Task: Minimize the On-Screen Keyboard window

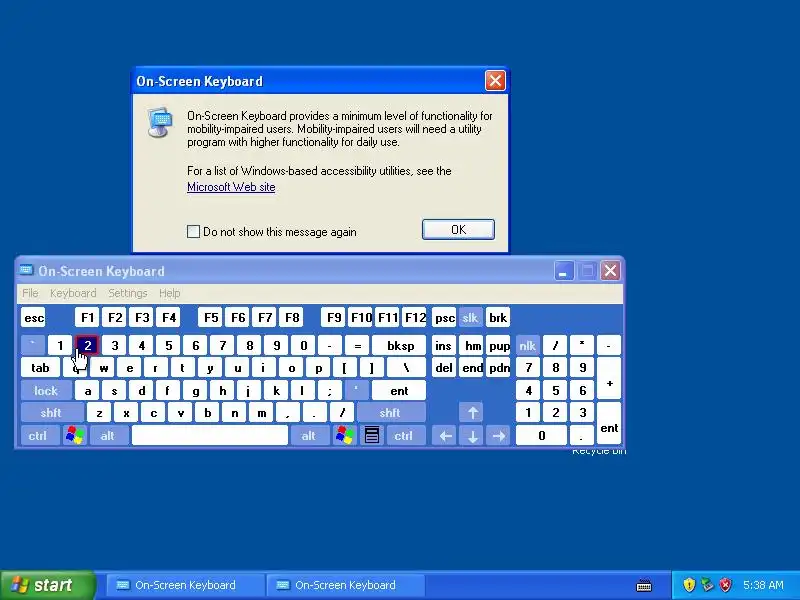Action: tap(564, 270)
